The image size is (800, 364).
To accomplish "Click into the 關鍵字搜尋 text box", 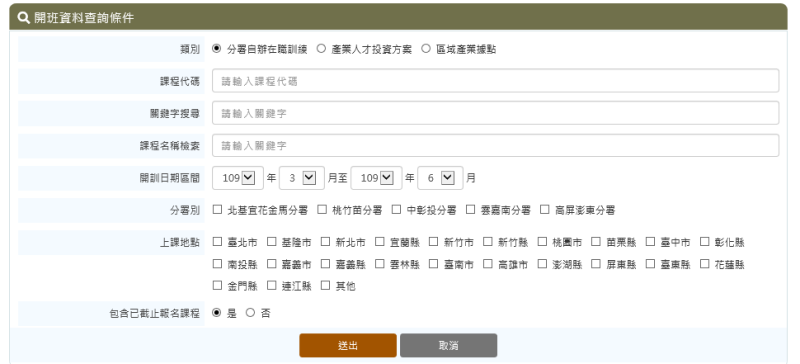I will [x=495, y=113].
